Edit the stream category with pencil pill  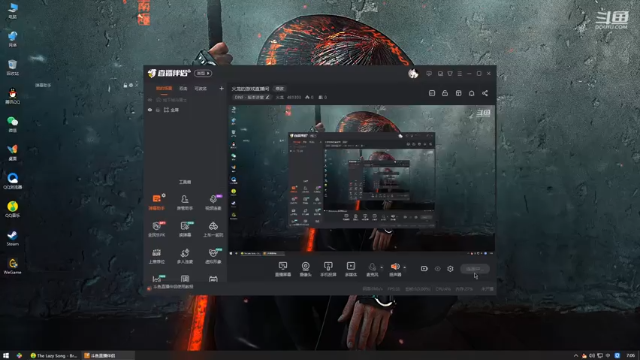[252, 97]
